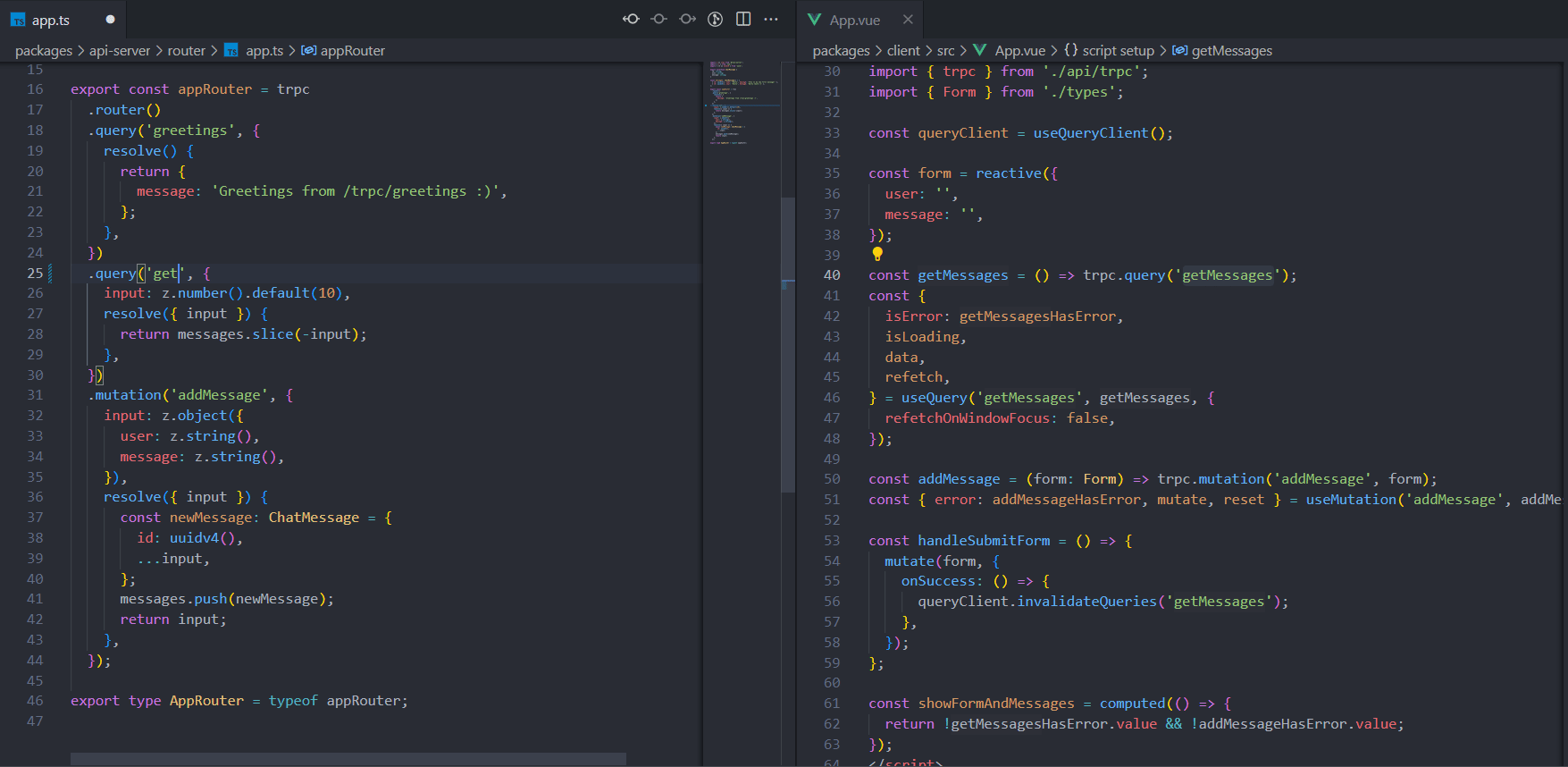
Task: Click the router folder breadcrumb
Action: coord(186,51)
